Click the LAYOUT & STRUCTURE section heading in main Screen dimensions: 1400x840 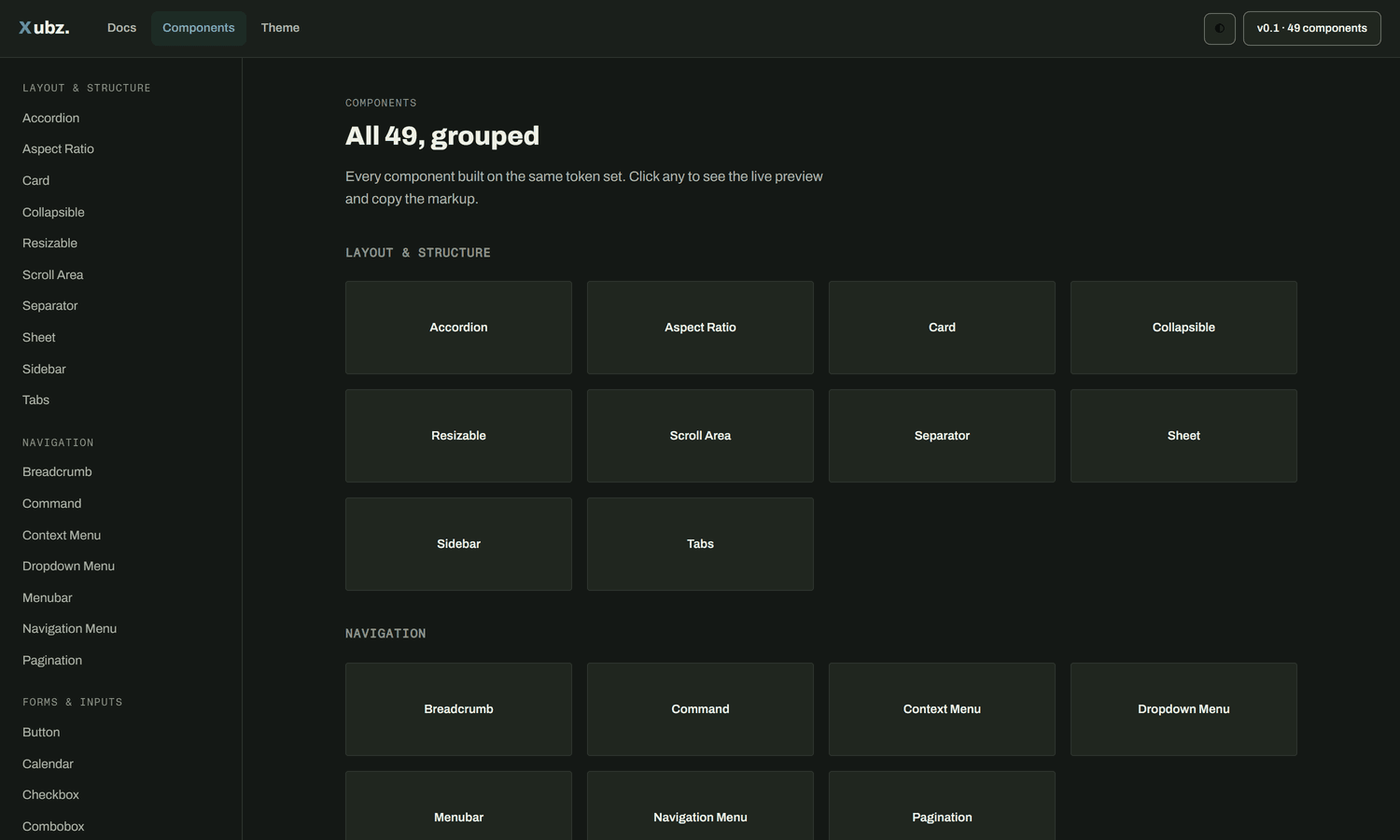click(418, 253)
